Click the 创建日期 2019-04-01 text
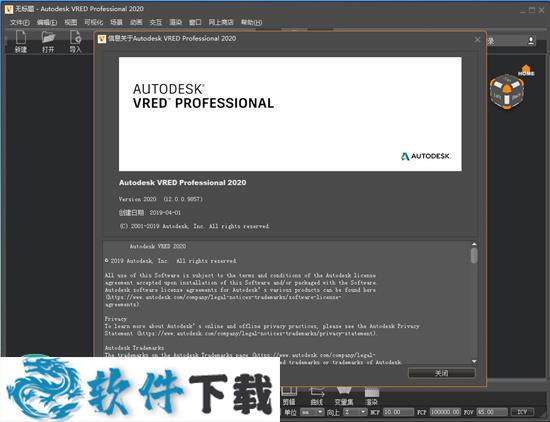The height and width of the screenshot is (422, 550). tap(150, 213)
